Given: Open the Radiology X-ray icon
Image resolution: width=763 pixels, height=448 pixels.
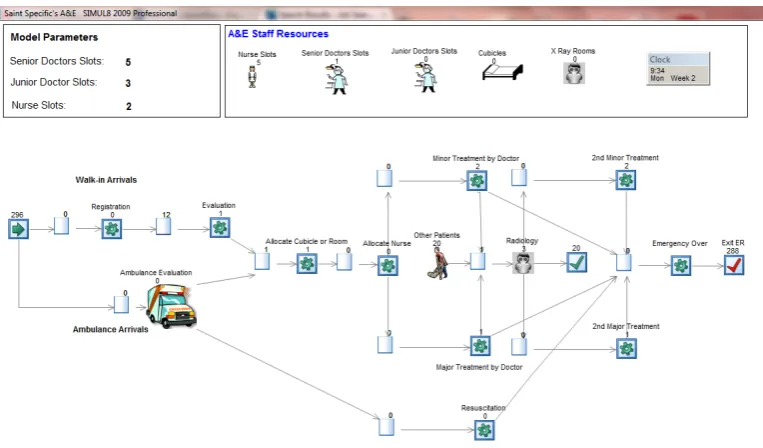Looking at the screenshot, I should point(523,263).
